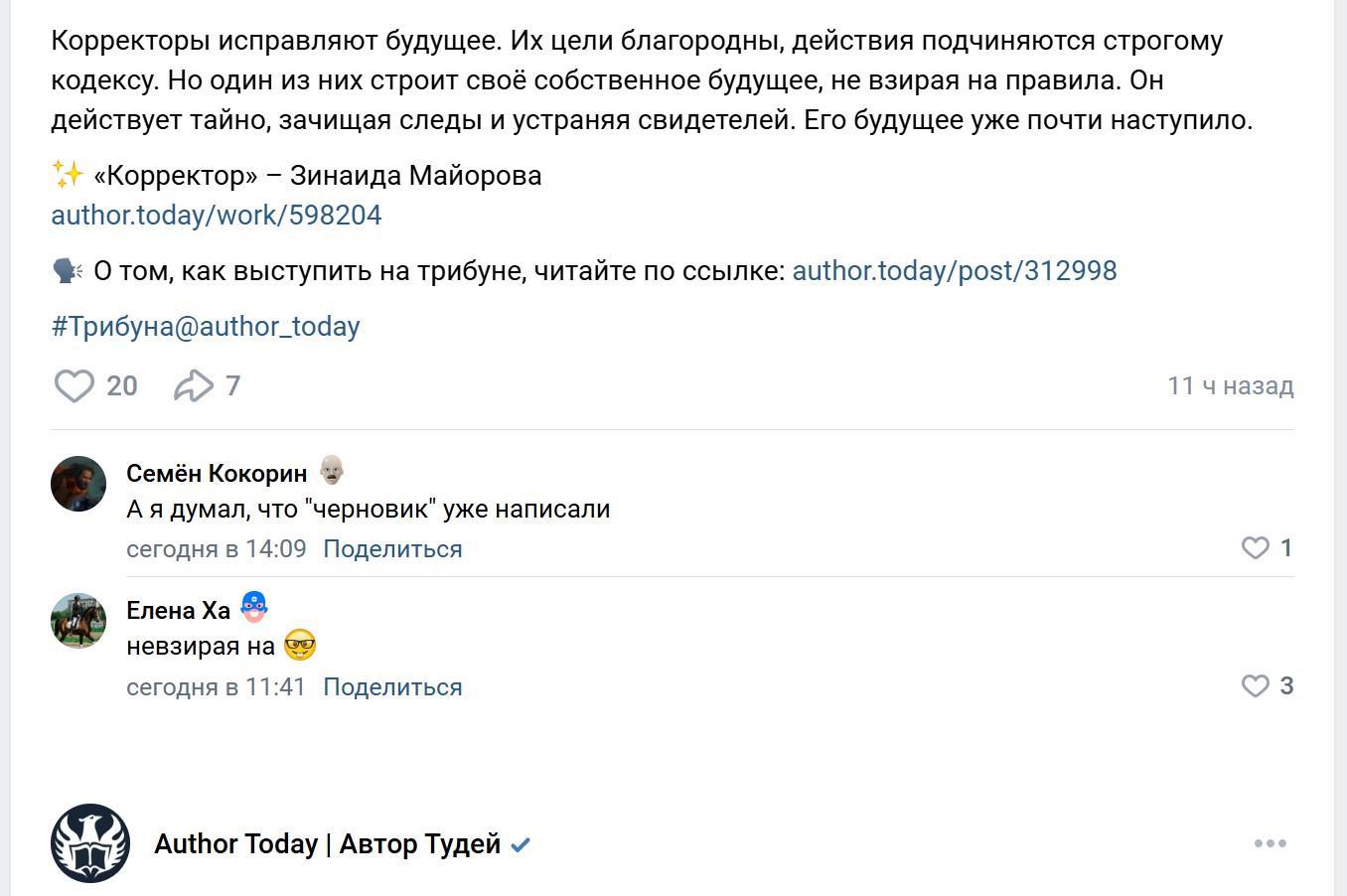The width and height of the screenshot is (1347, 896).
Task: Click the masked emoji status next to Елена Ха
Action: point(254,607)
